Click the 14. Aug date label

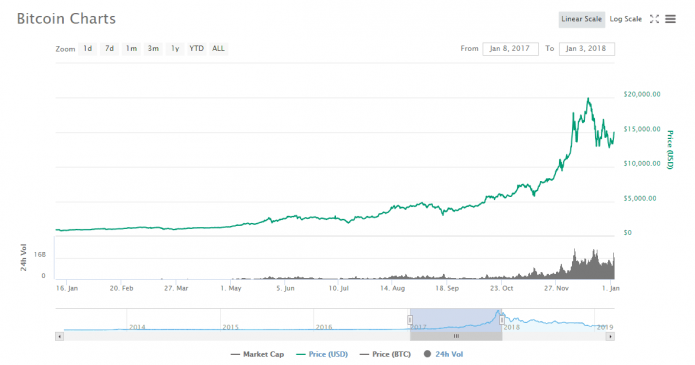(x=392, y=288)
